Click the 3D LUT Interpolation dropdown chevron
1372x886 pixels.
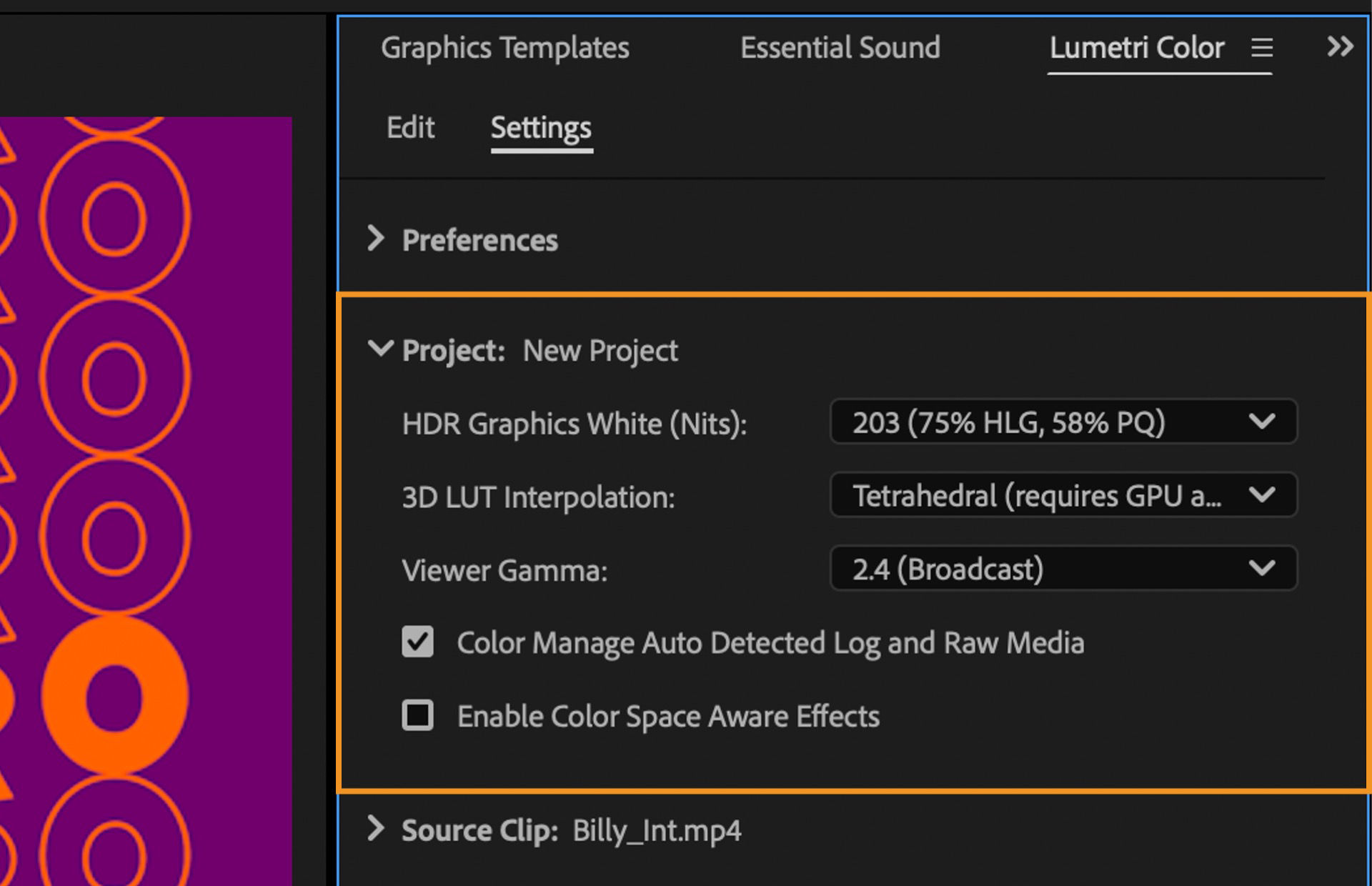(x=1265, y=495)
